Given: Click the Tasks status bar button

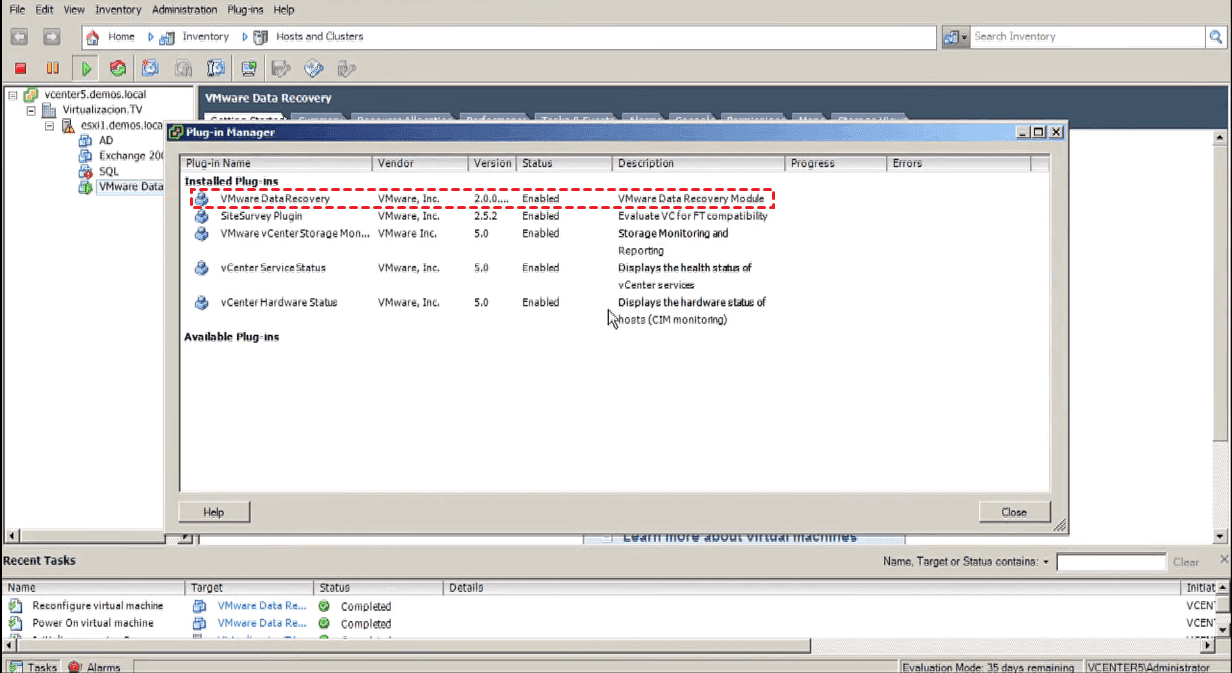Looking at the screenshot, I should (x=34, y=666).
